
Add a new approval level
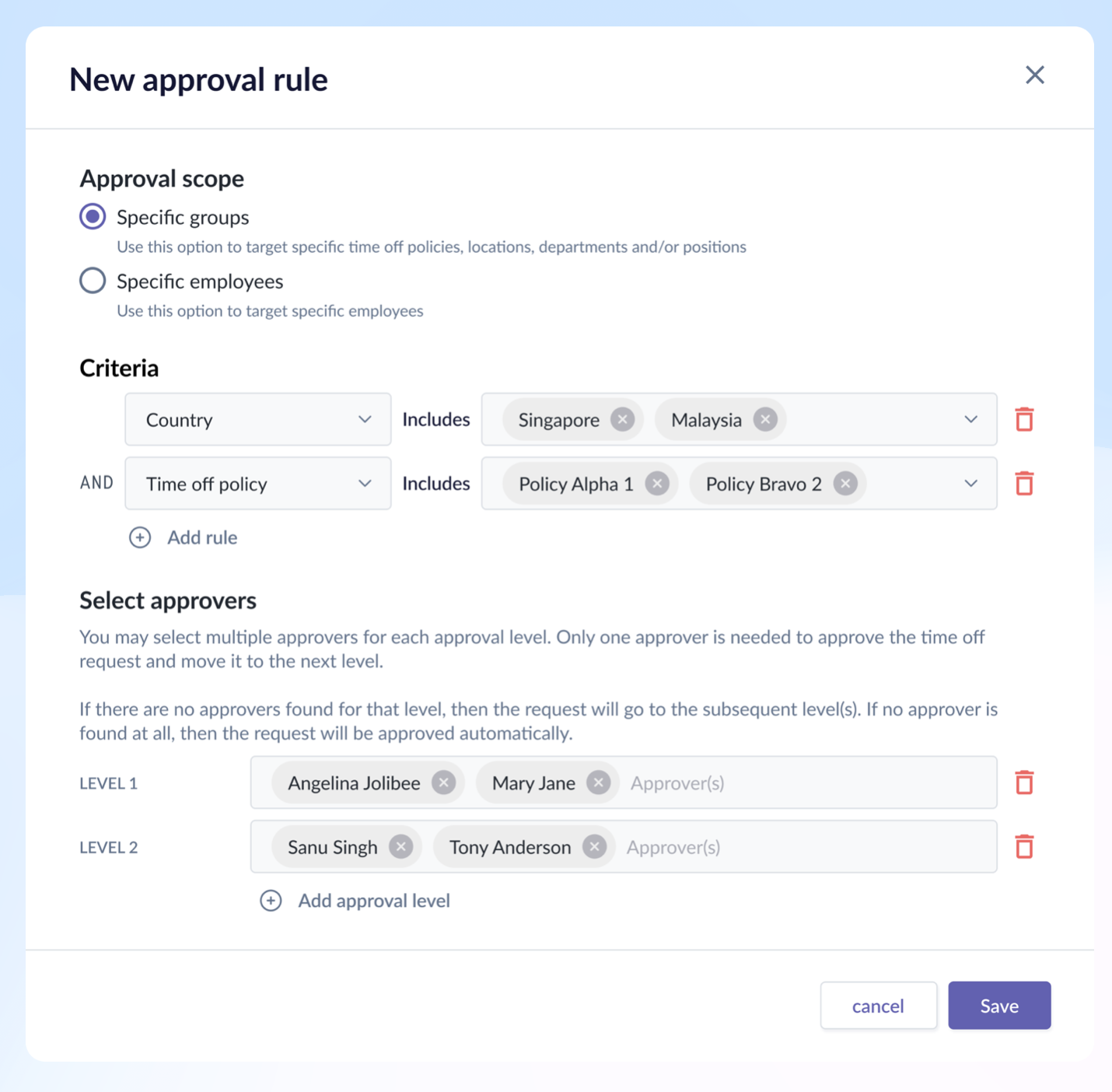[355, 900]
